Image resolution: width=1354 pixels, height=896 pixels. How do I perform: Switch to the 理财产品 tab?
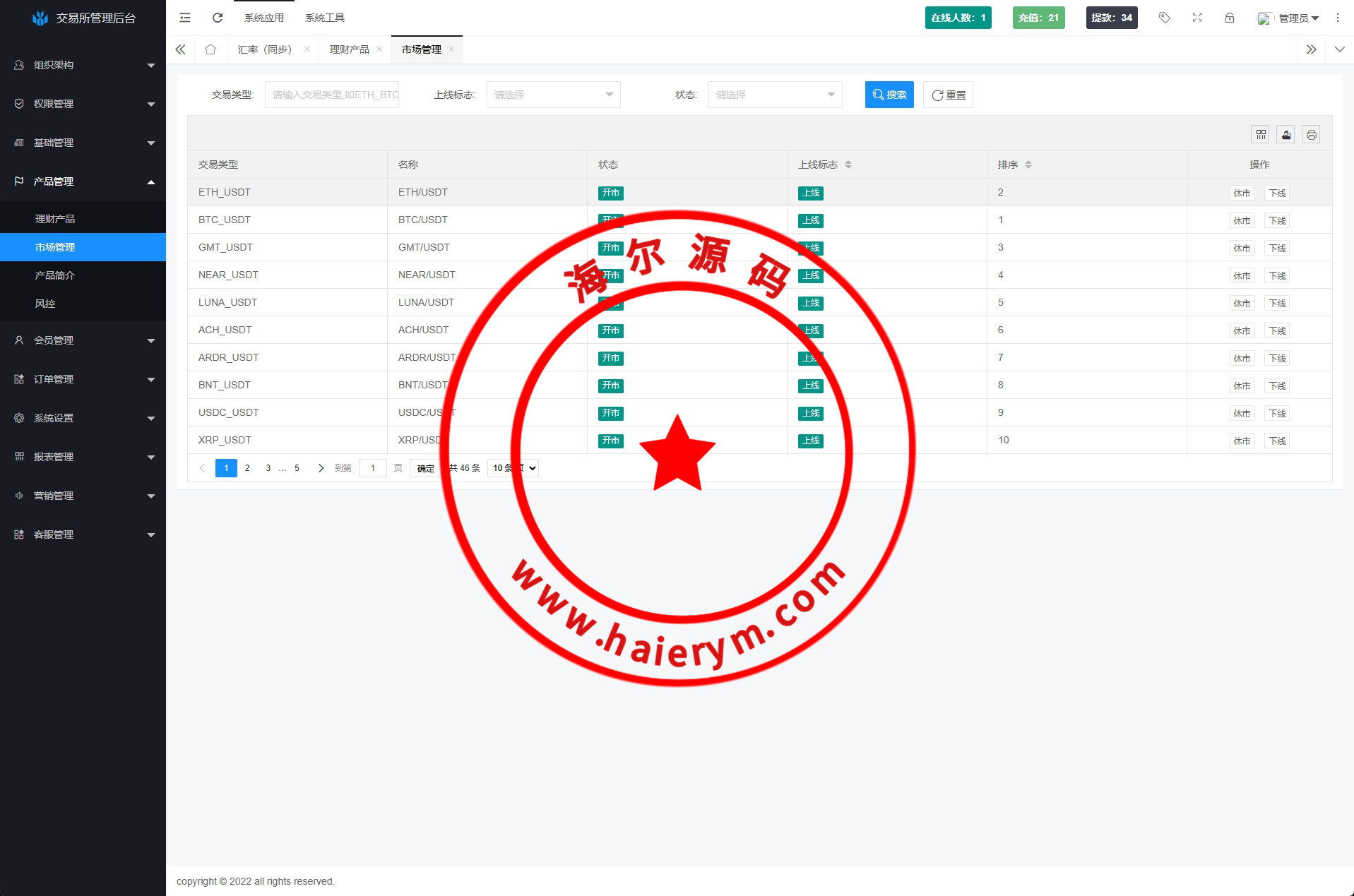[349, 49]
